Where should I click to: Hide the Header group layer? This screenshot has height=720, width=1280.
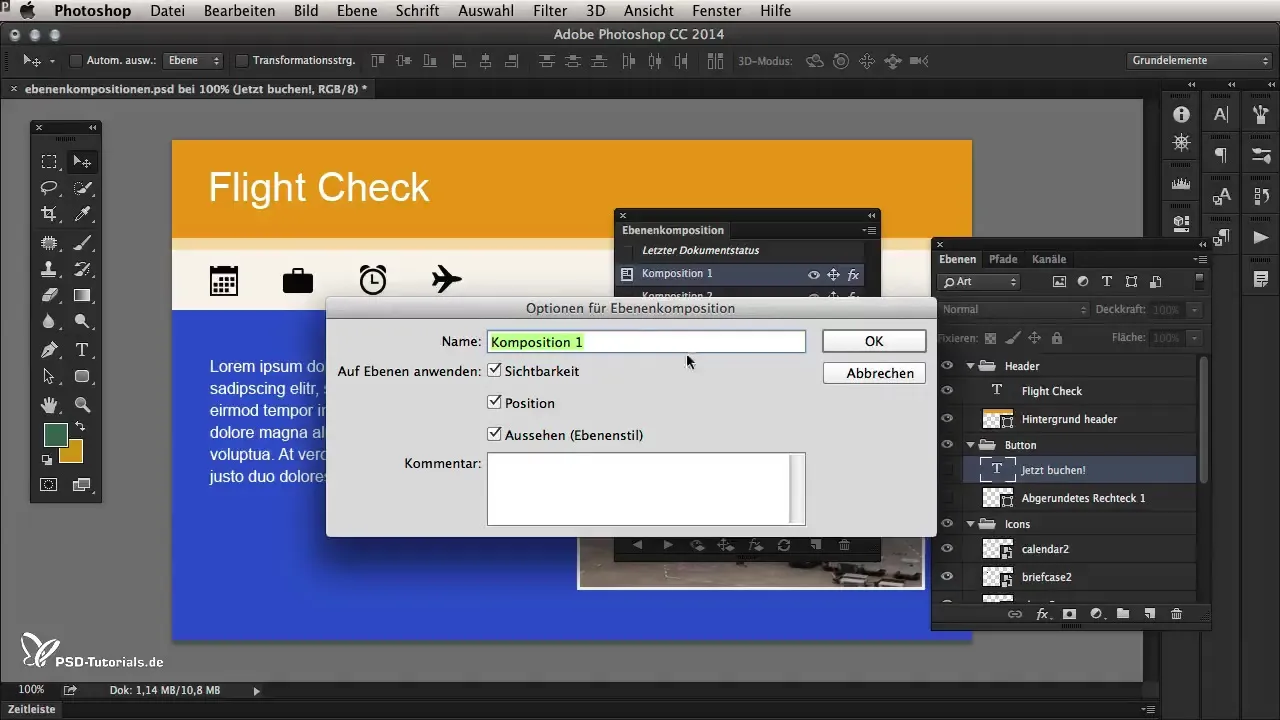(947, 366)
